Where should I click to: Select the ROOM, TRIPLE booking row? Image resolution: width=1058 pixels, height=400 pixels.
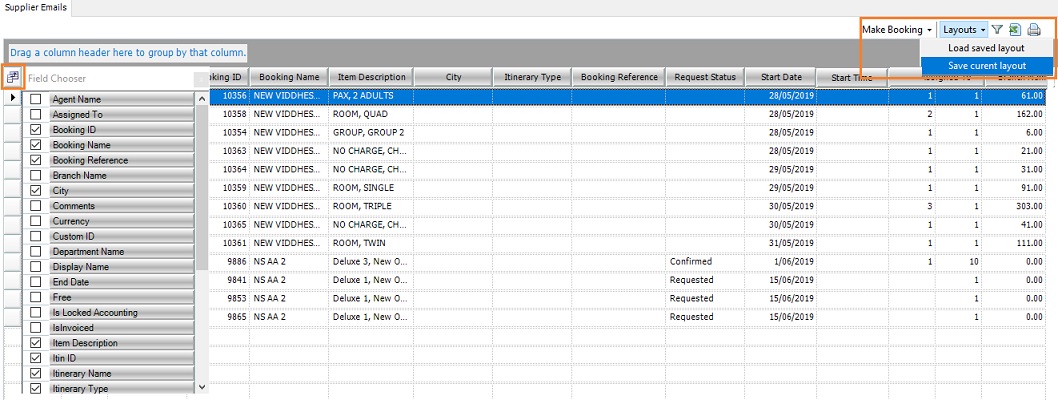369,206
